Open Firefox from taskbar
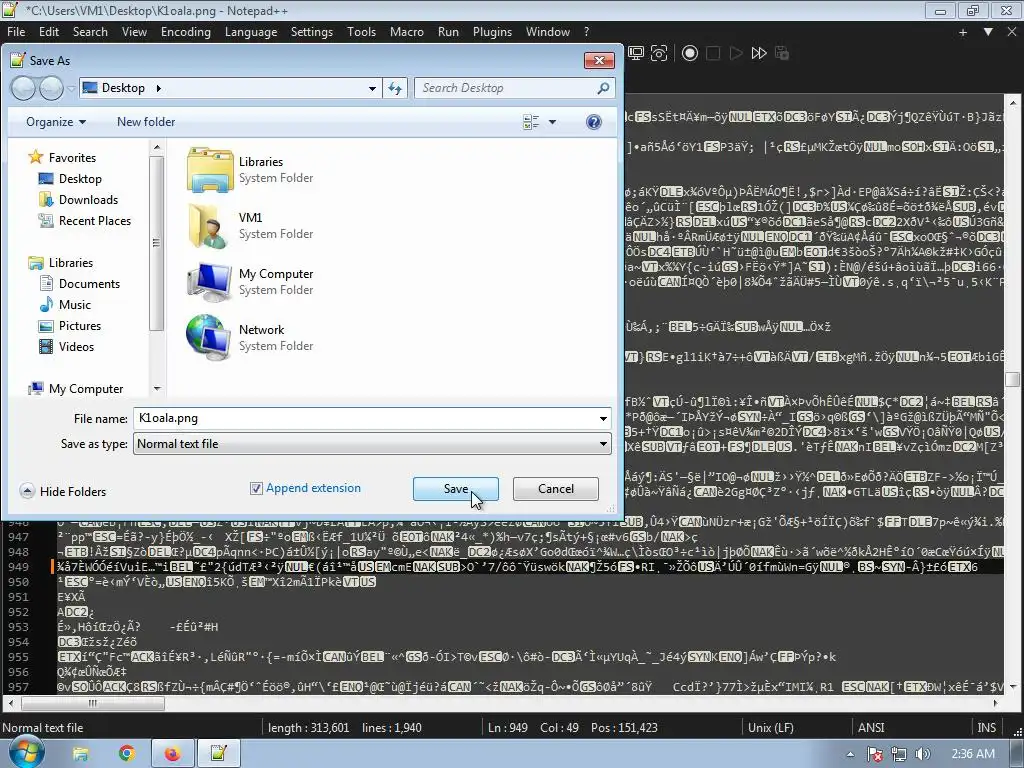Viewport: 1024px width, 768px height. (172, 754)
